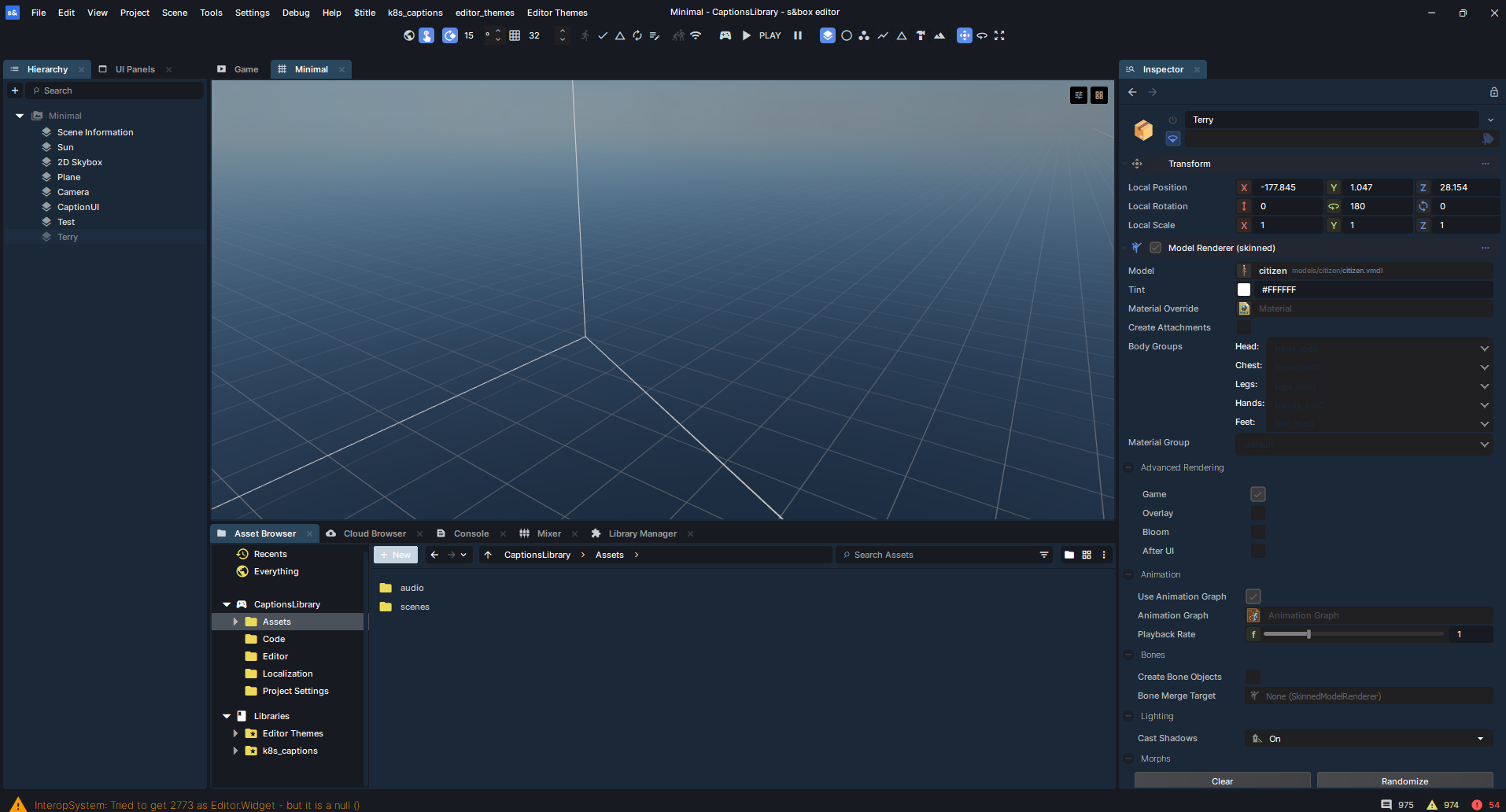Adjust the Playback Rate slider
The height and width of the screenshot is (812, 1506).
pos(1353,634)
